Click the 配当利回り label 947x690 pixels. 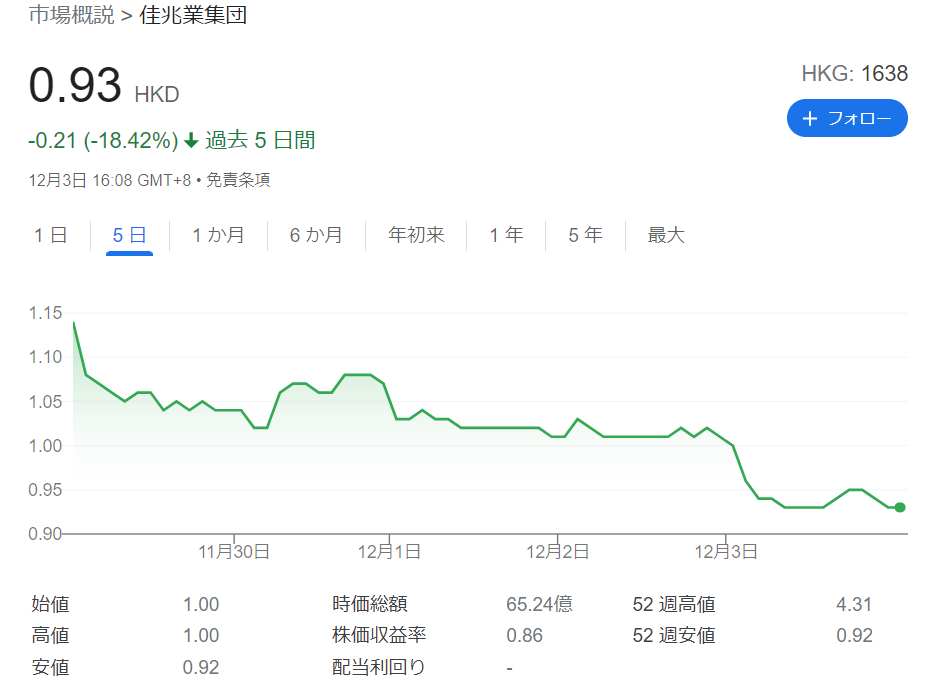(x=379, y=668)
